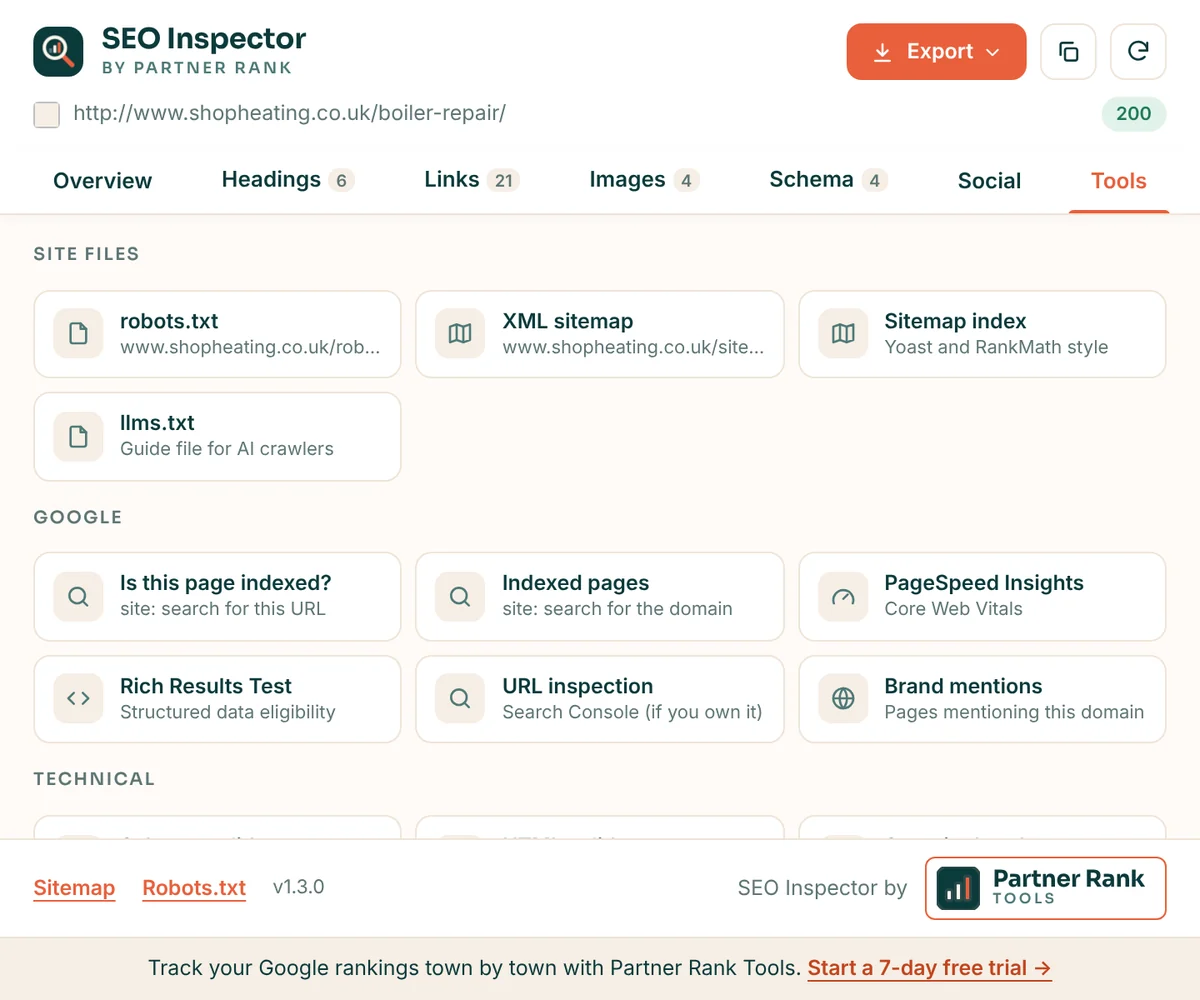This screenshot has width=1200, height=1000.
Task: Switch to the Overview tab
Action: click(x=103, y=181)
